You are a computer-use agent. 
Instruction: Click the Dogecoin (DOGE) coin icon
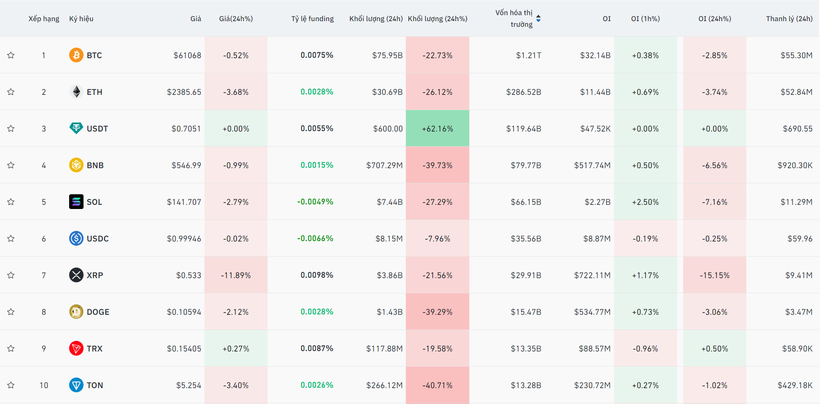pyautogui.click(x=76, y=312)
